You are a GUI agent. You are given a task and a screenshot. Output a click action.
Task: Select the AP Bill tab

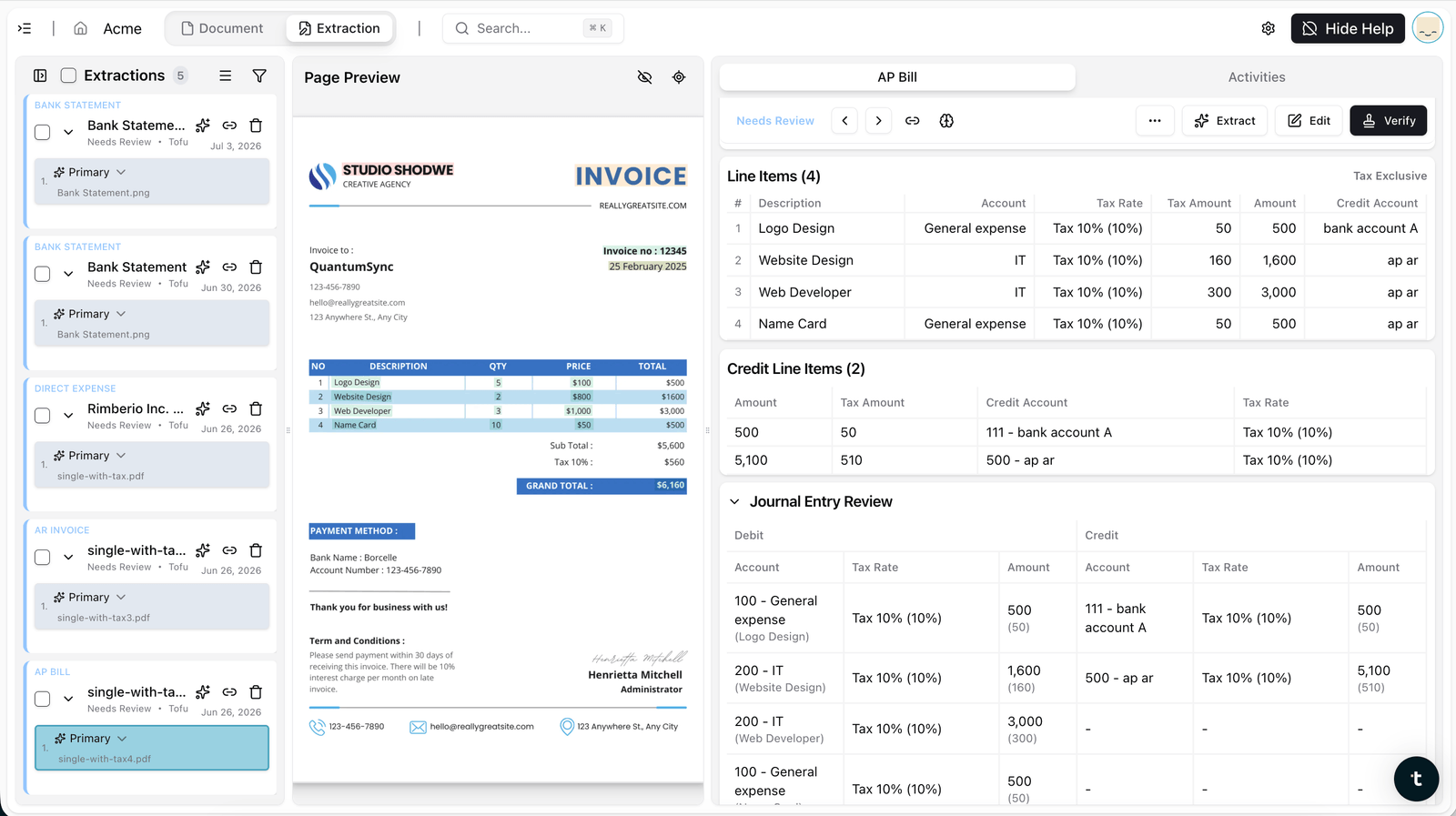click(897, 77)
